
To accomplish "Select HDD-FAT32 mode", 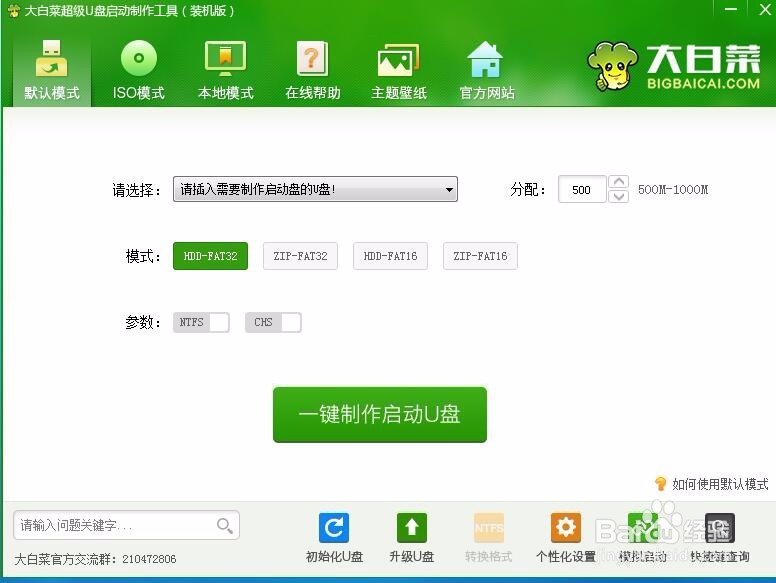I will point(210,256).
